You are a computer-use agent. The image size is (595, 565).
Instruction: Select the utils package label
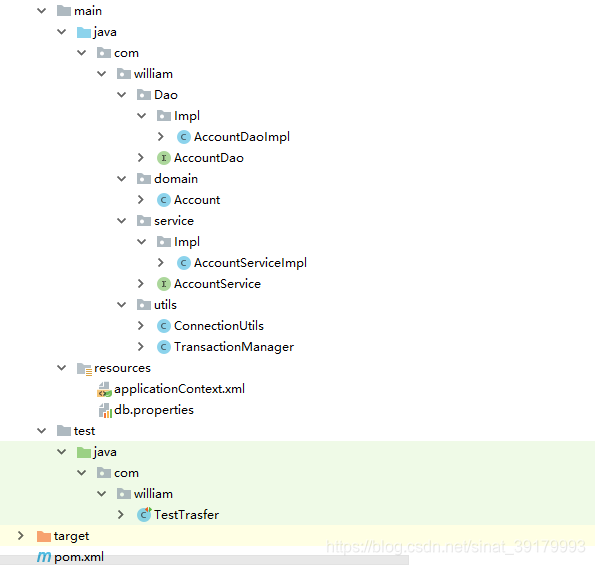165,305
